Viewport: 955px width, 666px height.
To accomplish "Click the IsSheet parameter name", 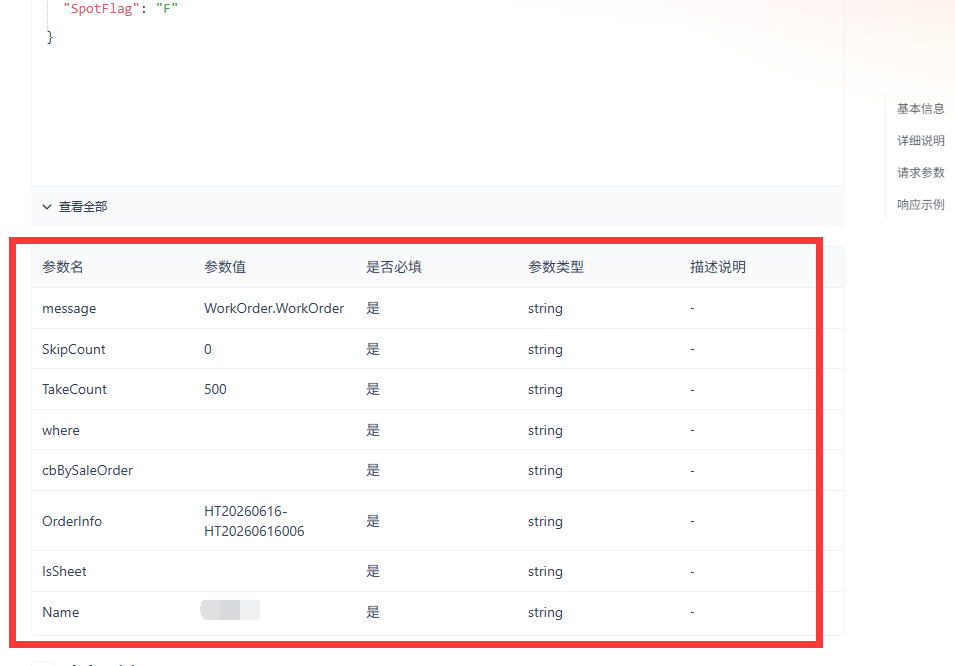I will (x=64, y=572).
